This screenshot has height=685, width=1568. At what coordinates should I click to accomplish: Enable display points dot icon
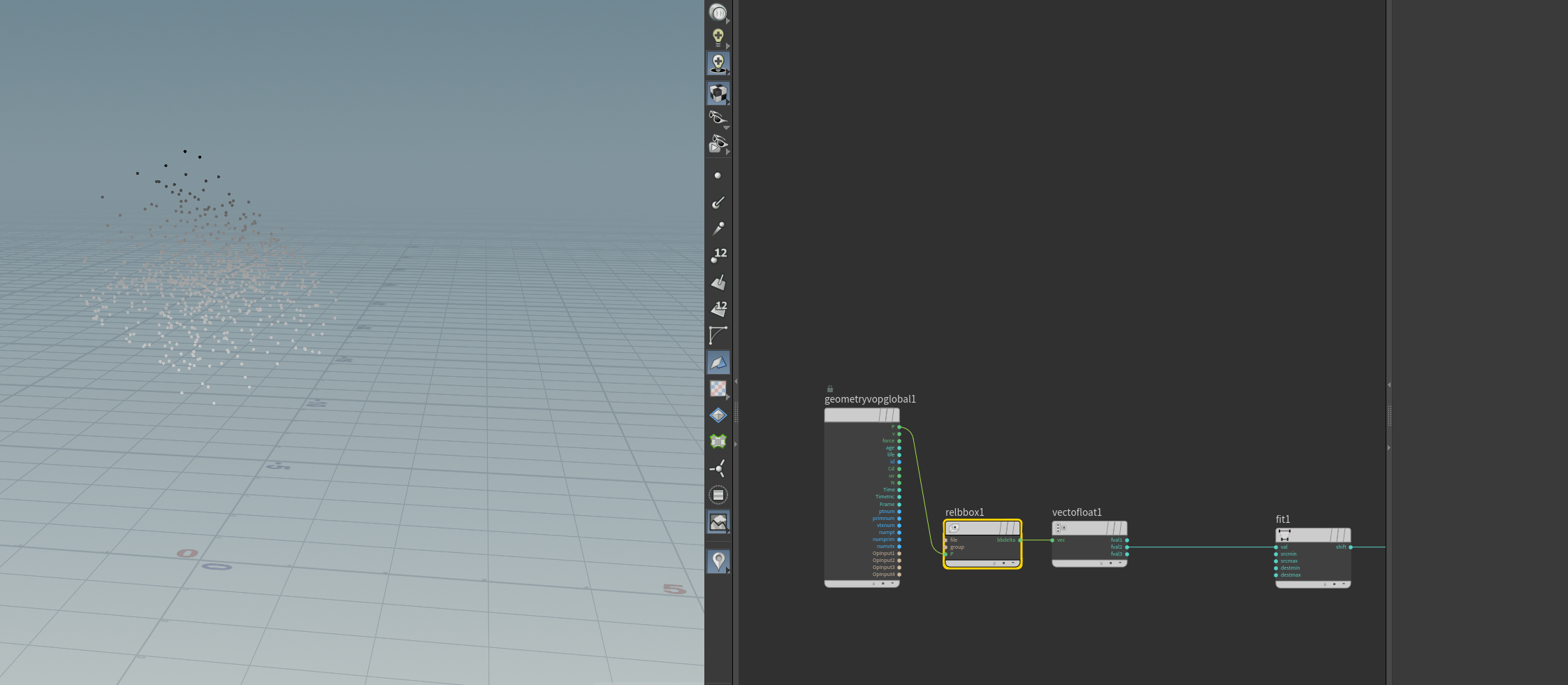pos(718,175)
